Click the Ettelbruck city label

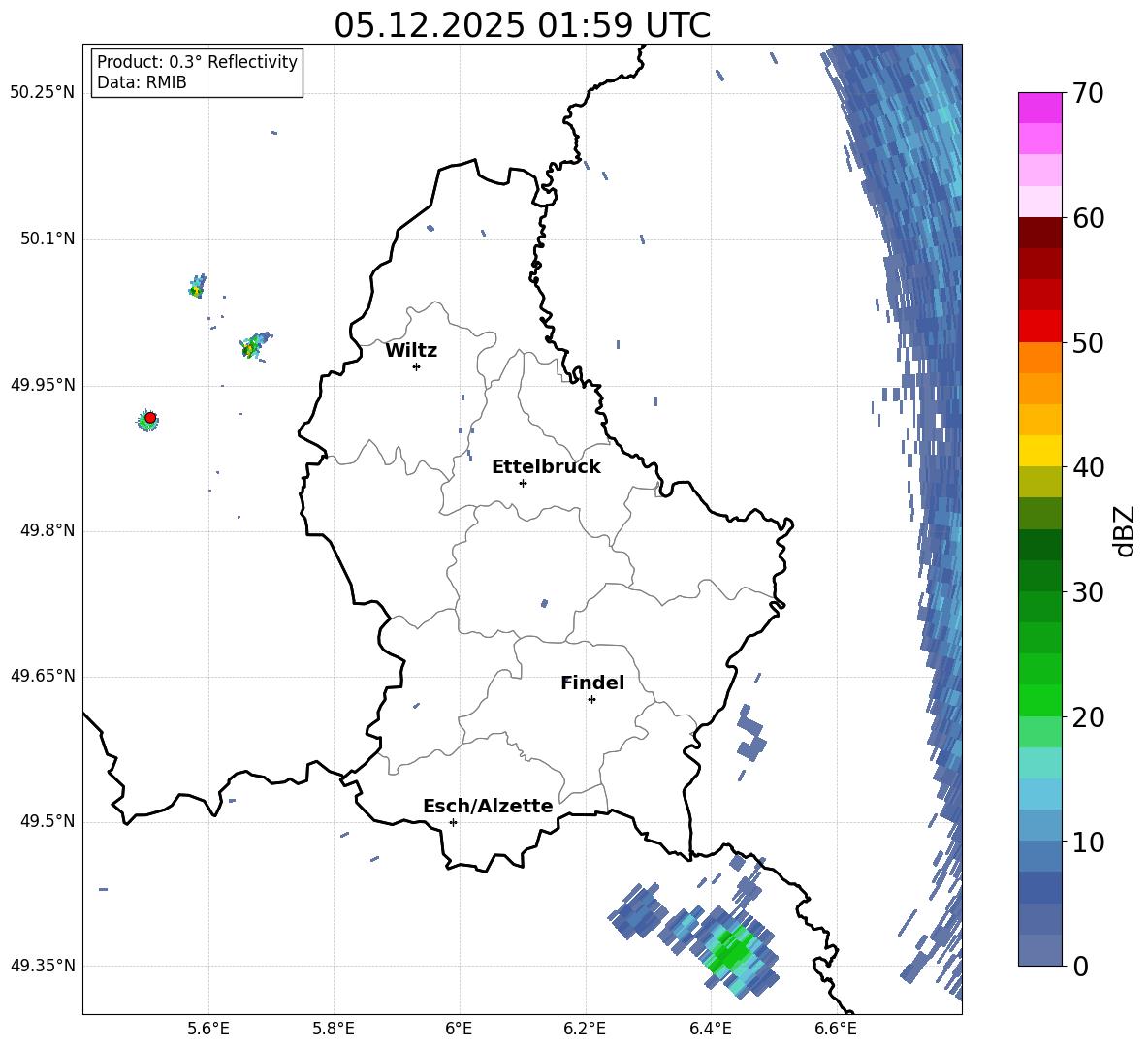(x=546, y=467)
